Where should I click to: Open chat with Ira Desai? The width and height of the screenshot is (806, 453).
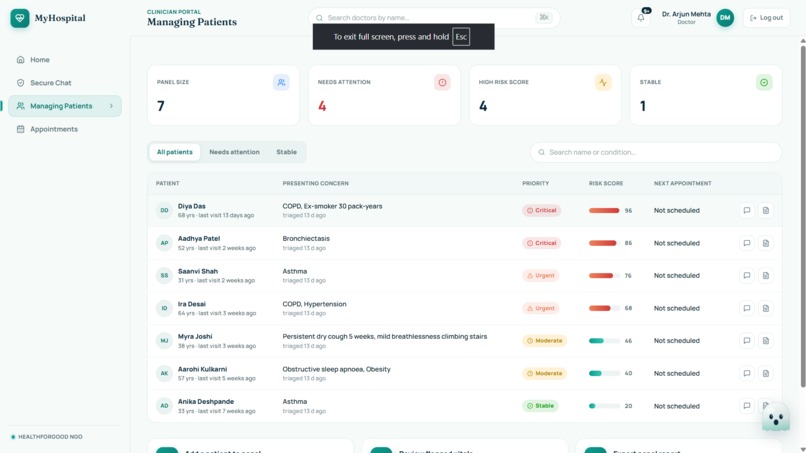pyautogui.click(x=747, y=308)
